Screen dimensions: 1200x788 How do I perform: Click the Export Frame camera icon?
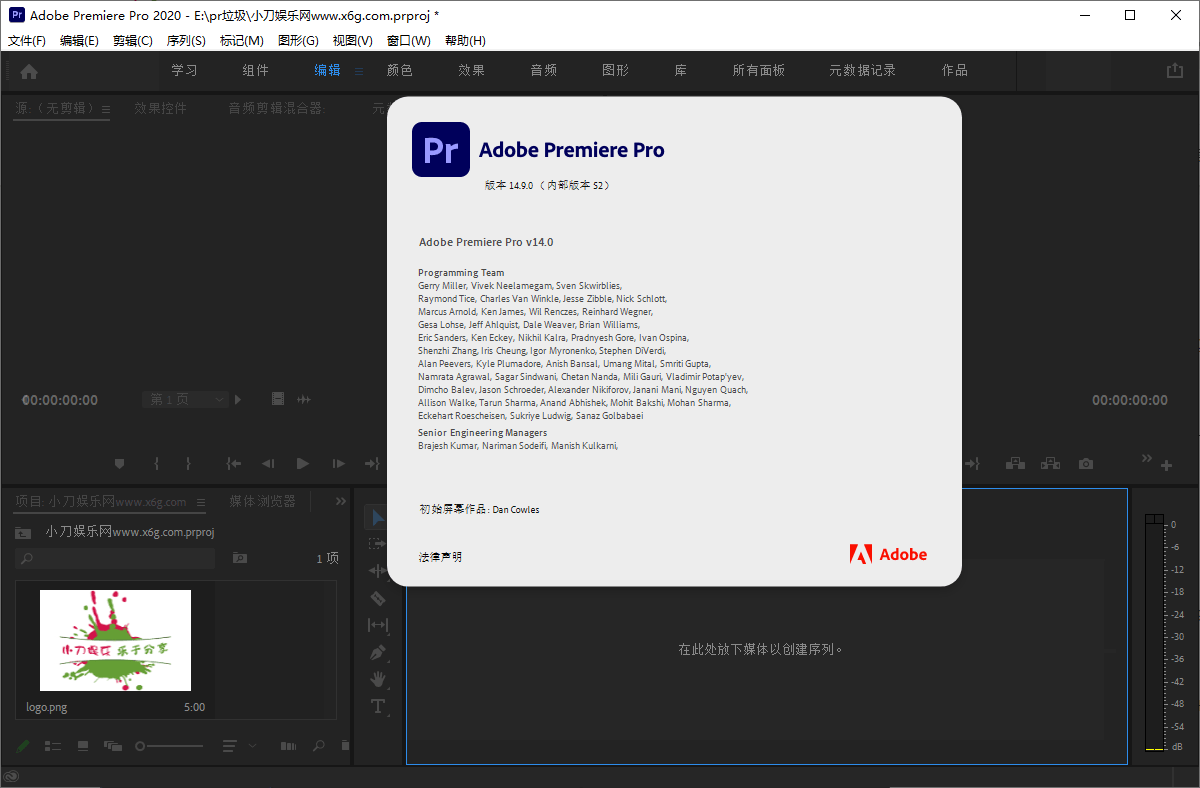[x=1086, y=464]
